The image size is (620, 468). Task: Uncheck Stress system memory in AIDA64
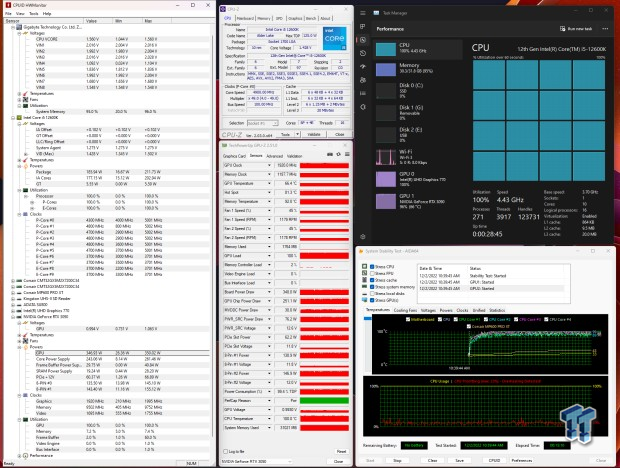[372, 287]
